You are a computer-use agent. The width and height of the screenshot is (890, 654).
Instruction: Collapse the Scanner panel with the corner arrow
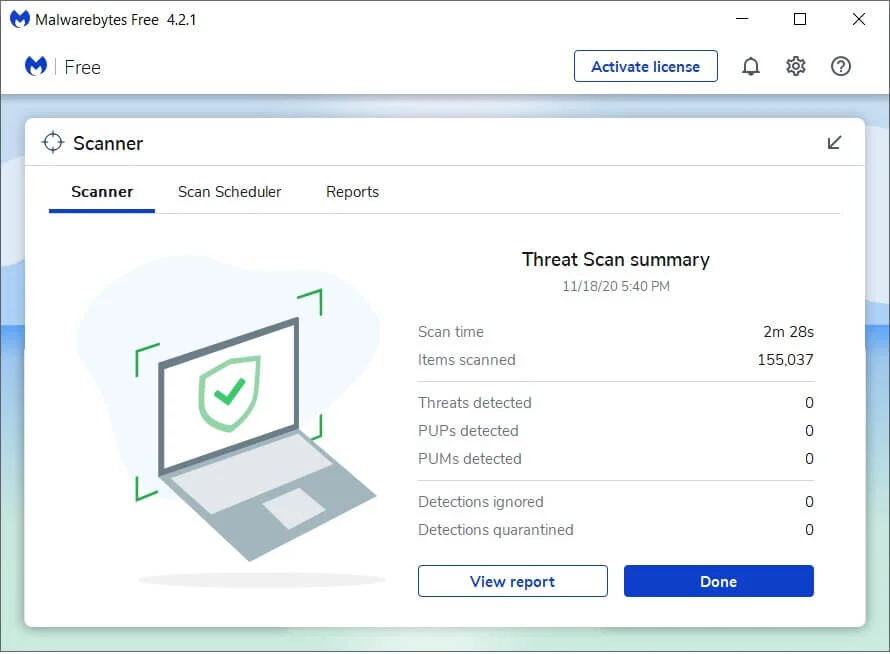[x=834, y=142]
